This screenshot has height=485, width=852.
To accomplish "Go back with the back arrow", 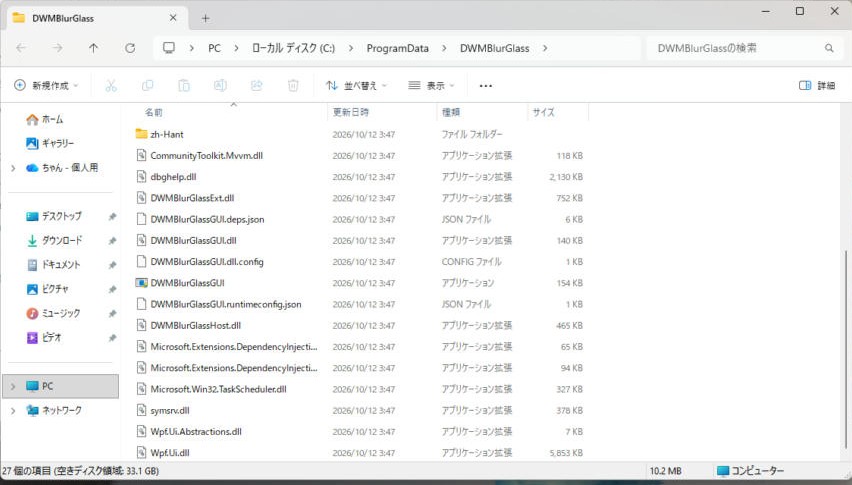I will 21,48.
